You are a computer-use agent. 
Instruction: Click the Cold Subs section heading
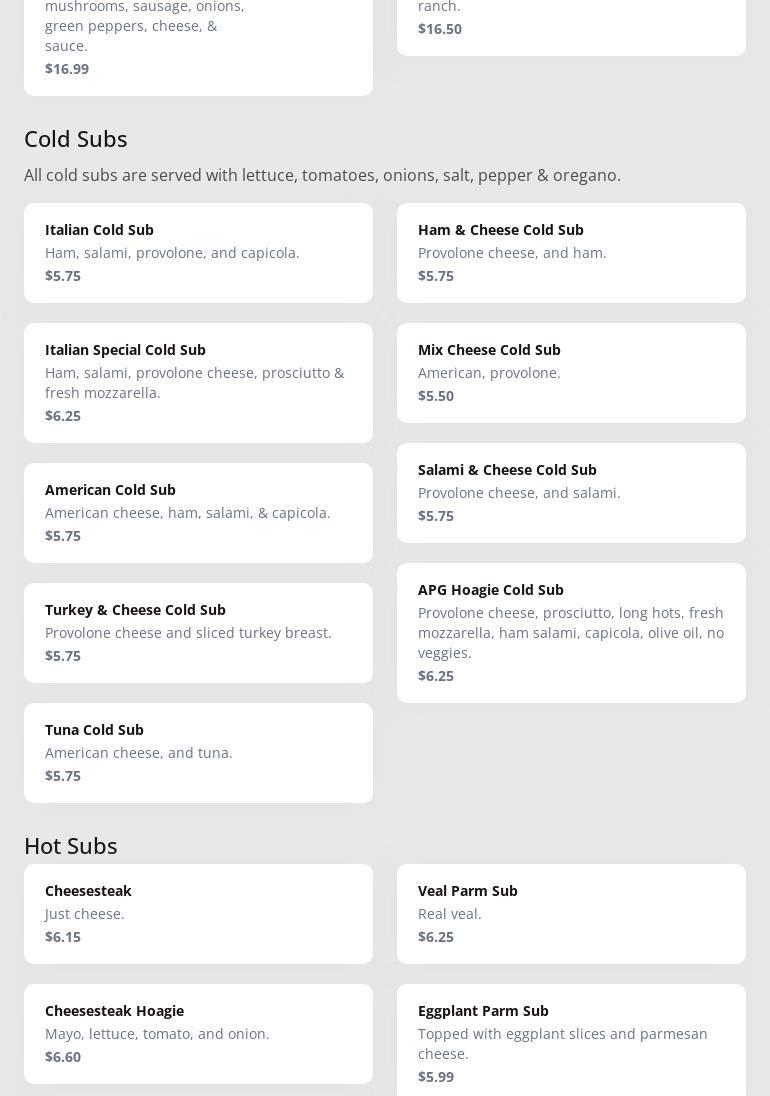[76, 139]
